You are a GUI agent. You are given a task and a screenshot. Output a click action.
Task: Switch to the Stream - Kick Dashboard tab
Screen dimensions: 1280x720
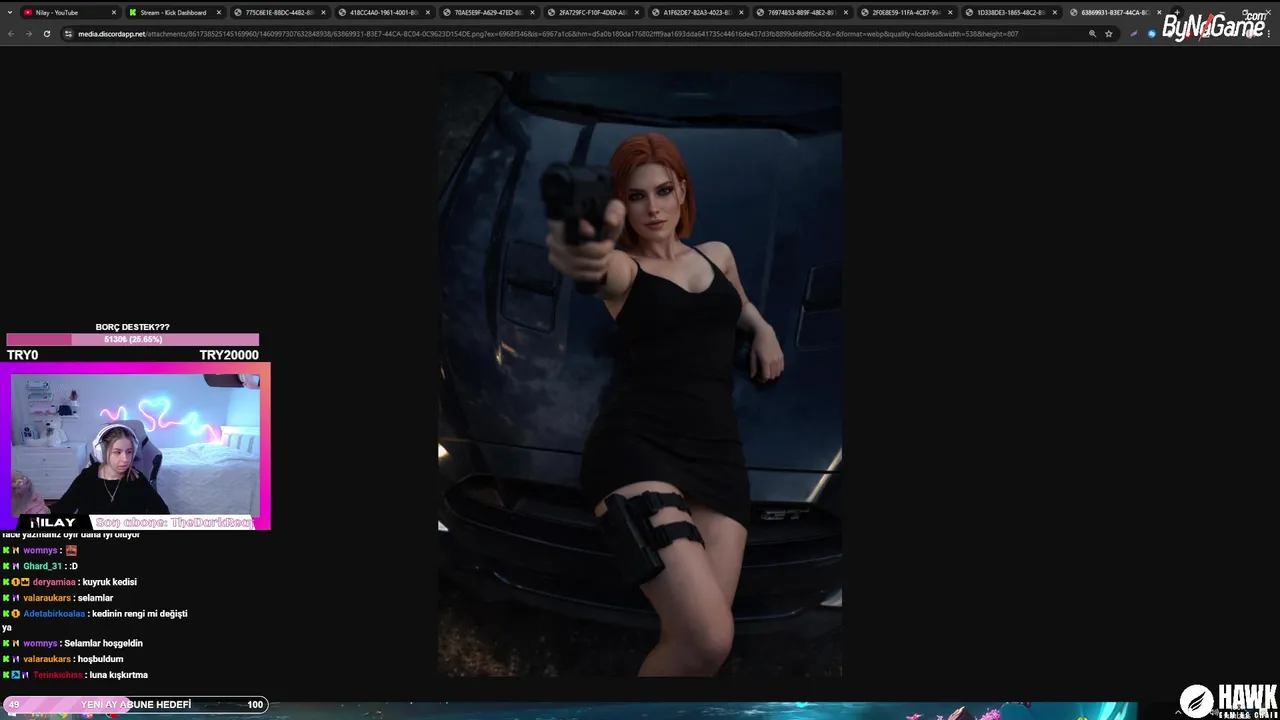tap(175, 12)
